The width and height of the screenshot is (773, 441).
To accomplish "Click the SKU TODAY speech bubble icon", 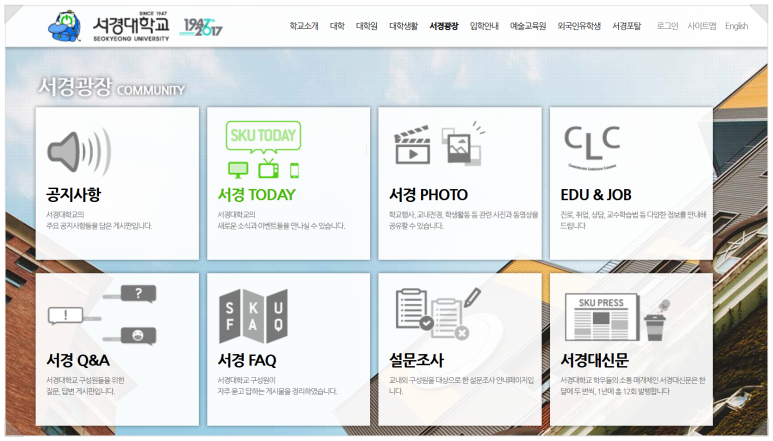I will click(x=263, y=137).
